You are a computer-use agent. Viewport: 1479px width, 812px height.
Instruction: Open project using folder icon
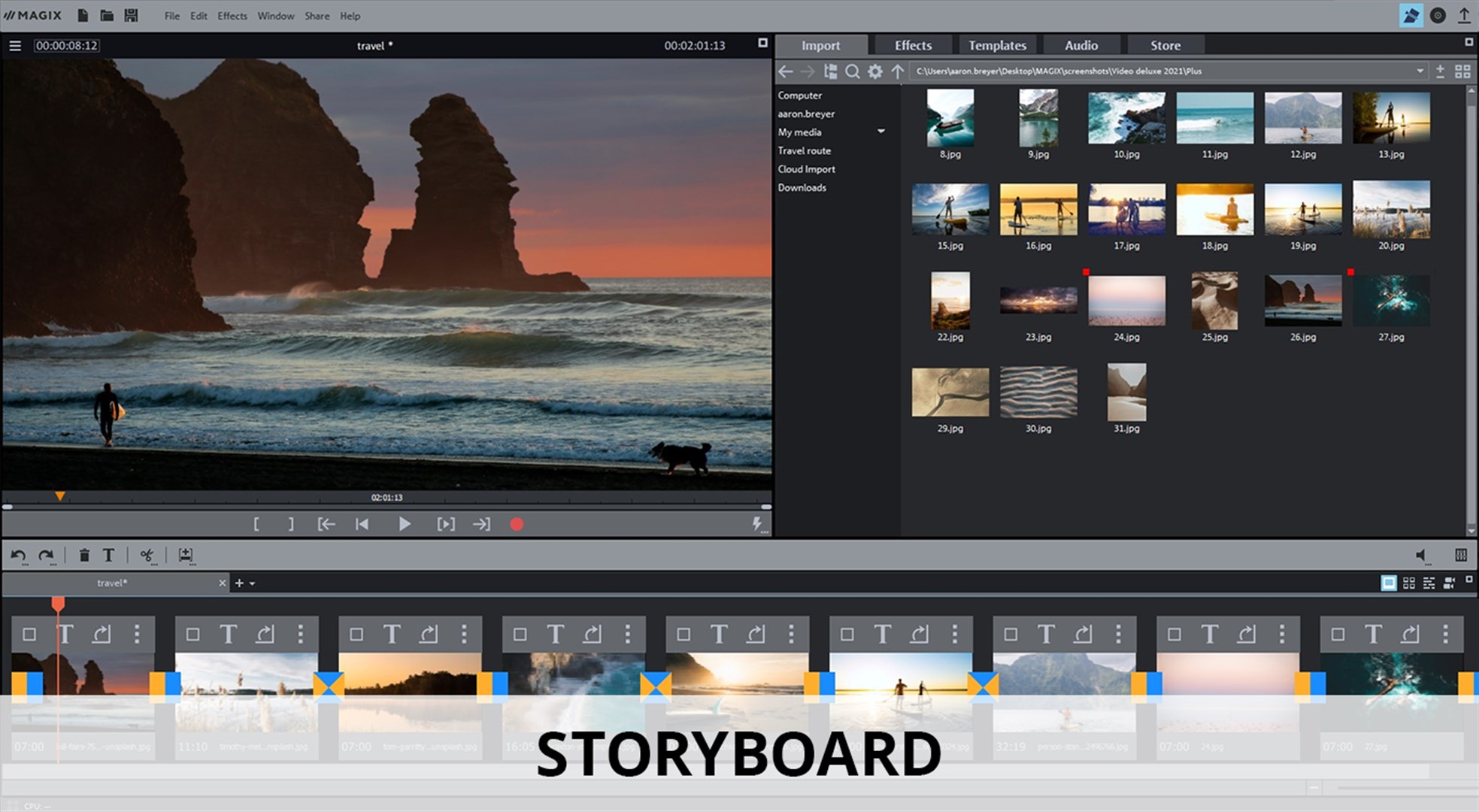[107, 15]
